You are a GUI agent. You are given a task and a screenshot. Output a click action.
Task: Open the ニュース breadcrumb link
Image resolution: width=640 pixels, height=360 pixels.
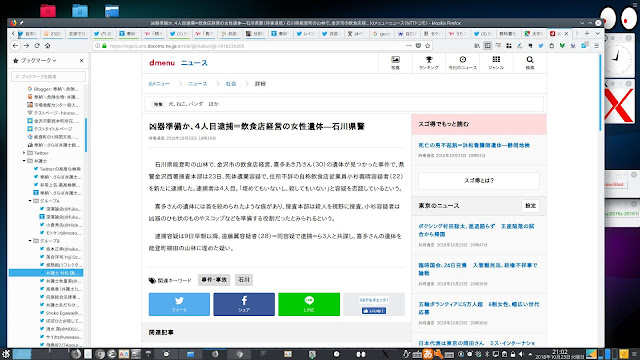(198, 84)
